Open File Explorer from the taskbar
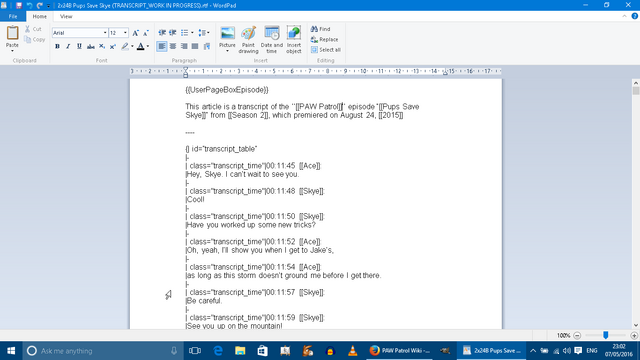This screenshot has height=360, width=640. pos(240,351)
